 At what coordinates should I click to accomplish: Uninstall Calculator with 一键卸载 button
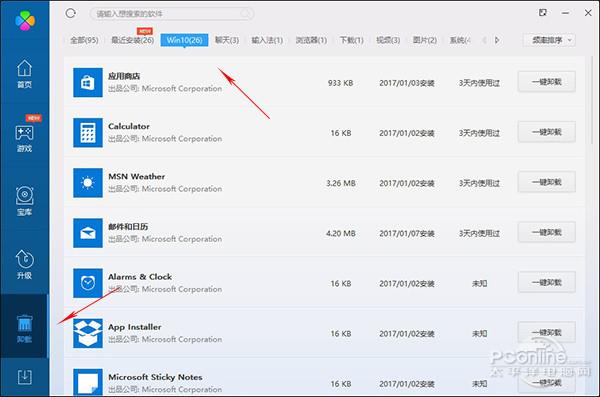pyautogui.click(x=546, y=132)
